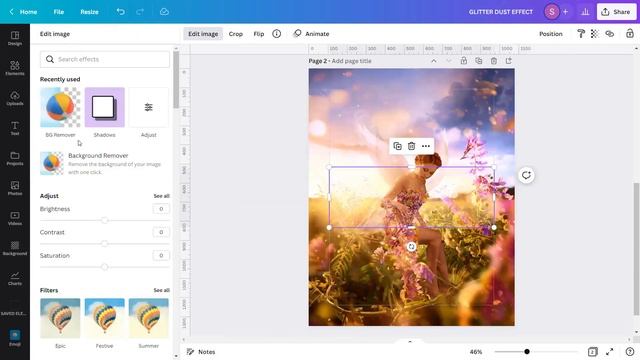640x360 pixels.
Task: Click the zoom slider handle
Action: 527,351
